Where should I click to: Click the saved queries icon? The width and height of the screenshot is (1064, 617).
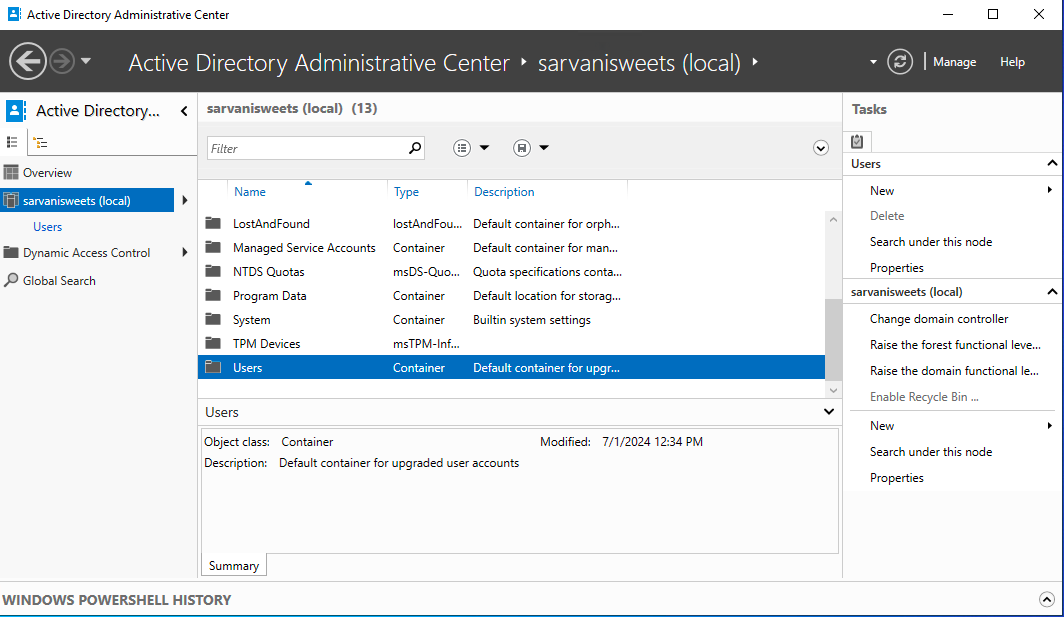click(521, 148)
